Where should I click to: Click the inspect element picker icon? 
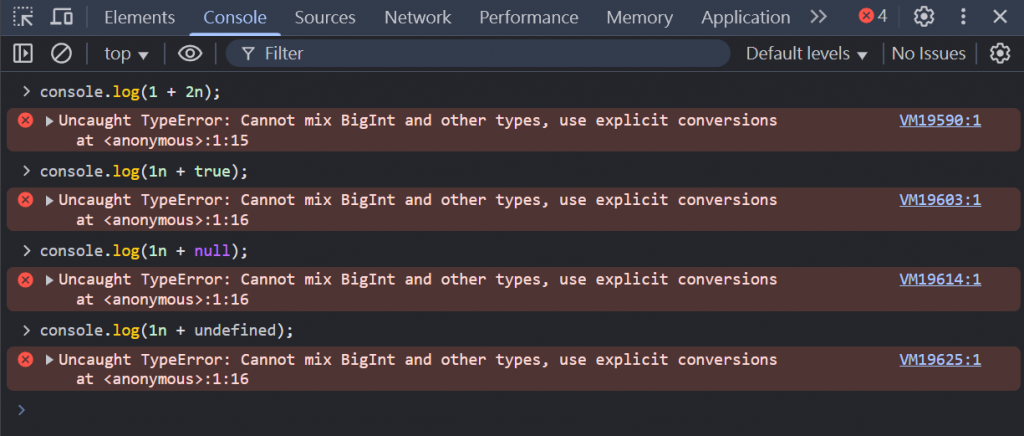(23, 17)
